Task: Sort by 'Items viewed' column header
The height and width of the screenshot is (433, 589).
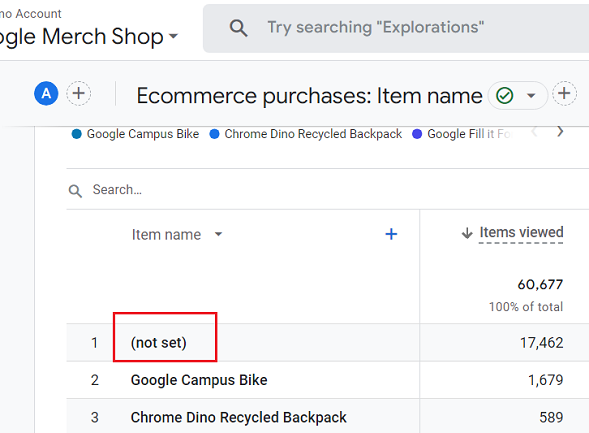Action: [521, 232]
